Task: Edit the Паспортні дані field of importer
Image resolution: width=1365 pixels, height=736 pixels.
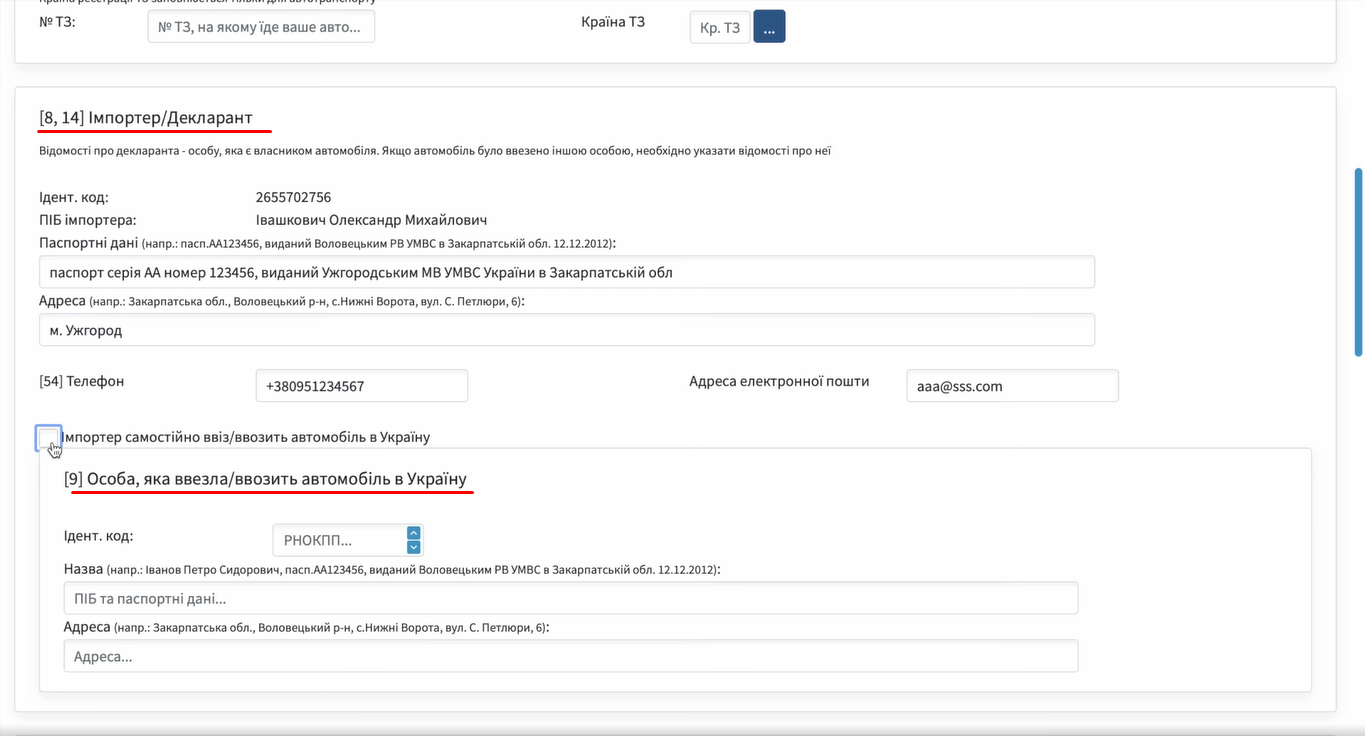Action: coord(567,272)
